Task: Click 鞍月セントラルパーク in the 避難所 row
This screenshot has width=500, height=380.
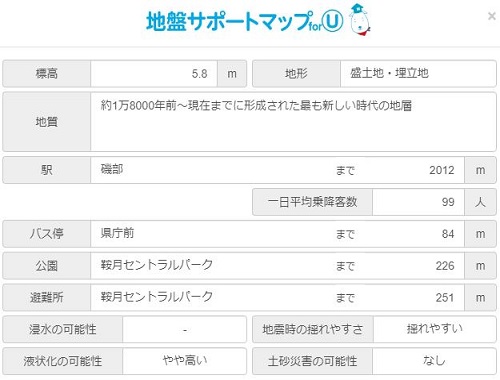Action: (157, 297)
